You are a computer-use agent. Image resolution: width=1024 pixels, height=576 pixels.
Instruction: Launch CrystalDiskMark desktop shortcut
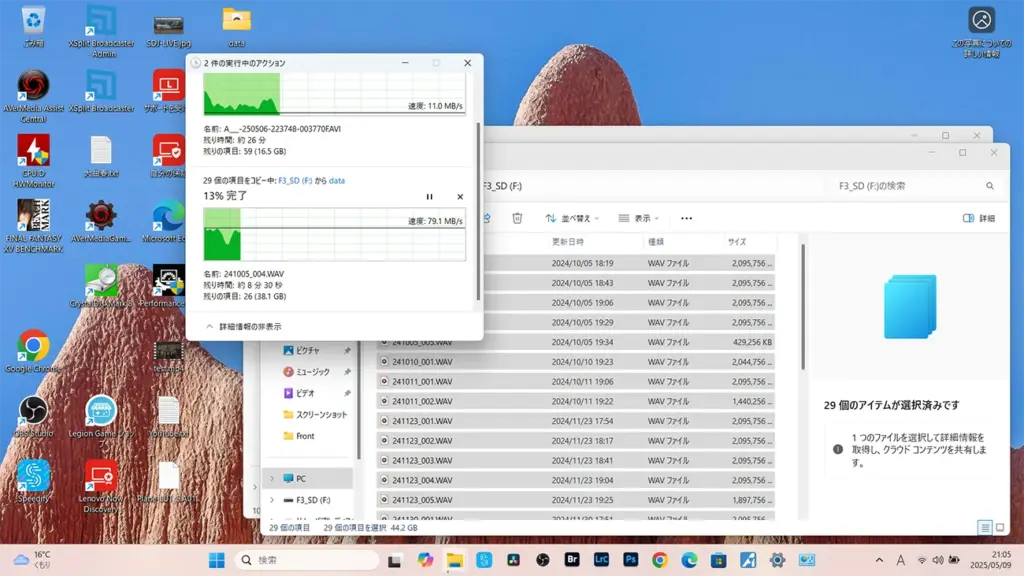(101, 286)
